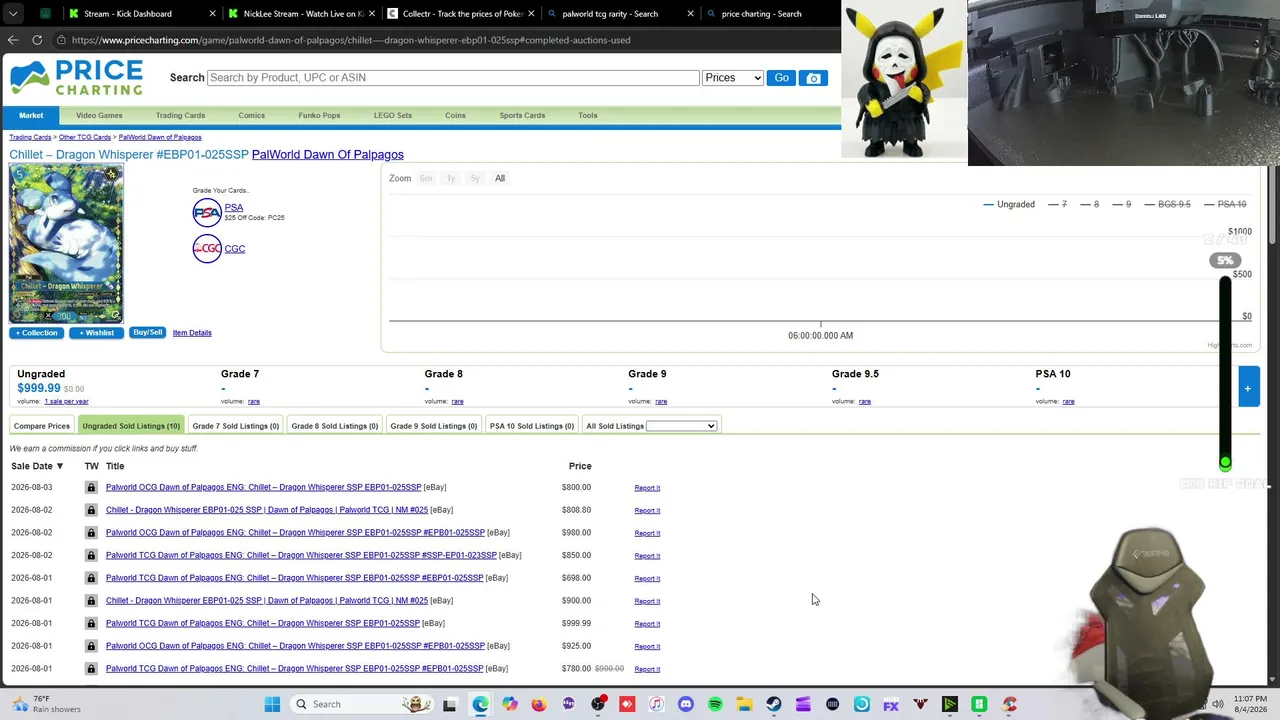The width and height of the screenshot is (1280, 720).
Task: Click the lock icon beside the $698.00 sale
Action: click(x=91, y=578)
